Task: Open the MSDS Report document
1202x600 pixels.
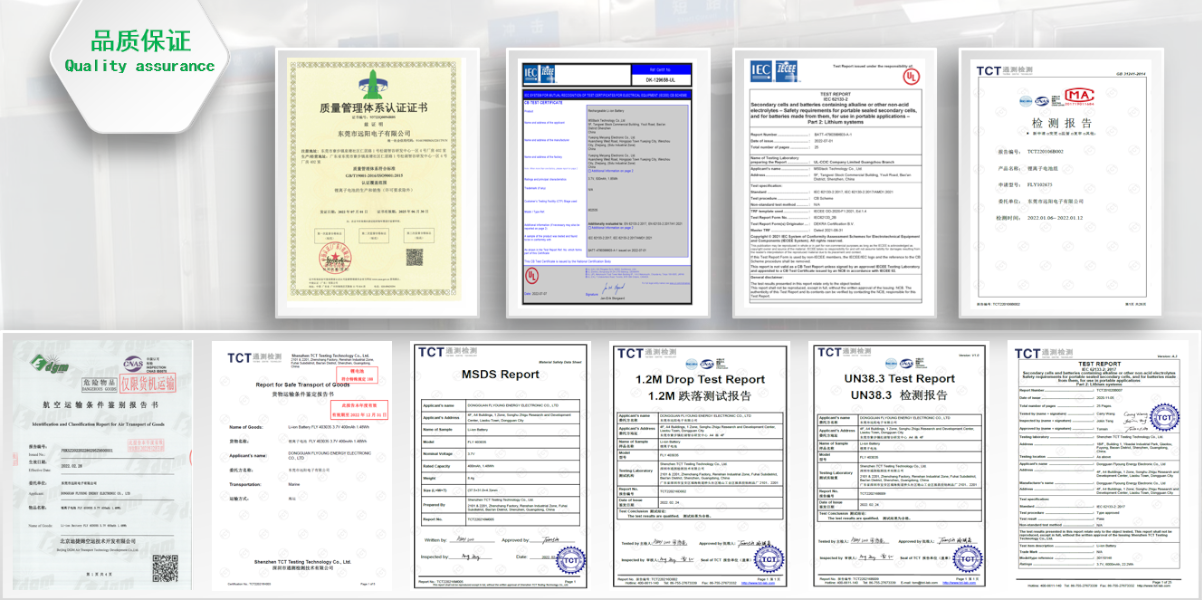Action: (x=502, y=464)
